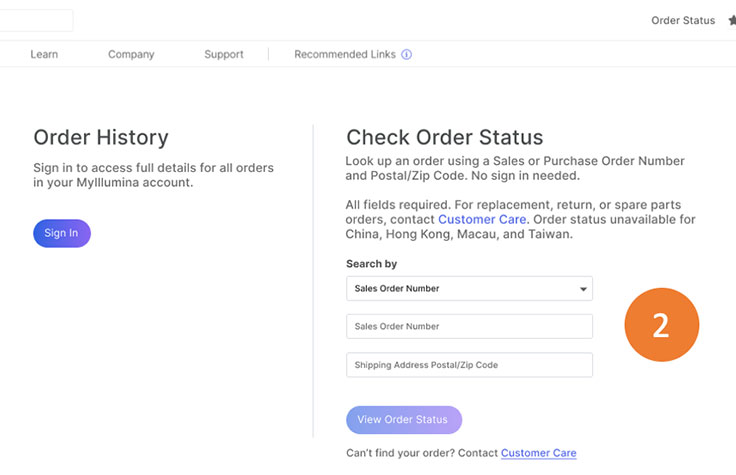Viewport: 736px width, 475px height.
Task: Click the info icon beside Recommended Links
Action: tap(407, 54)
